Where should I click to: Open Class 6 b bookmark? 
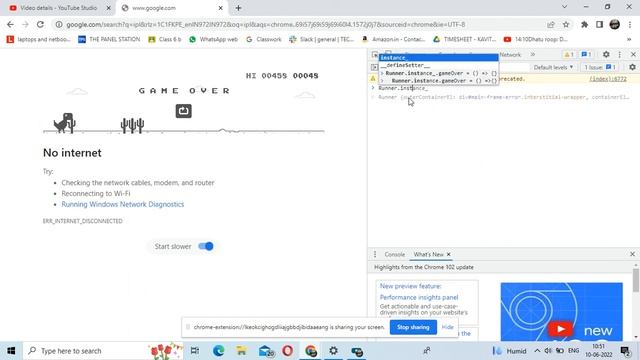(165, 39)
